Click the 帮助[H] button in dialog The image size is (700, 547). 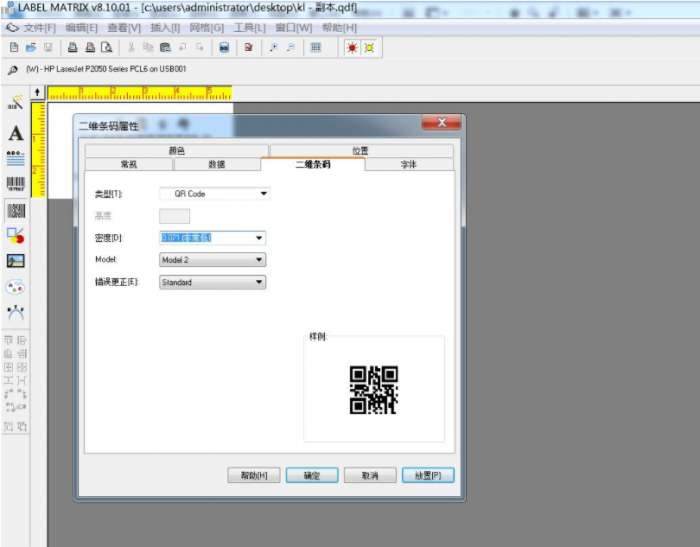pos(254,476)
